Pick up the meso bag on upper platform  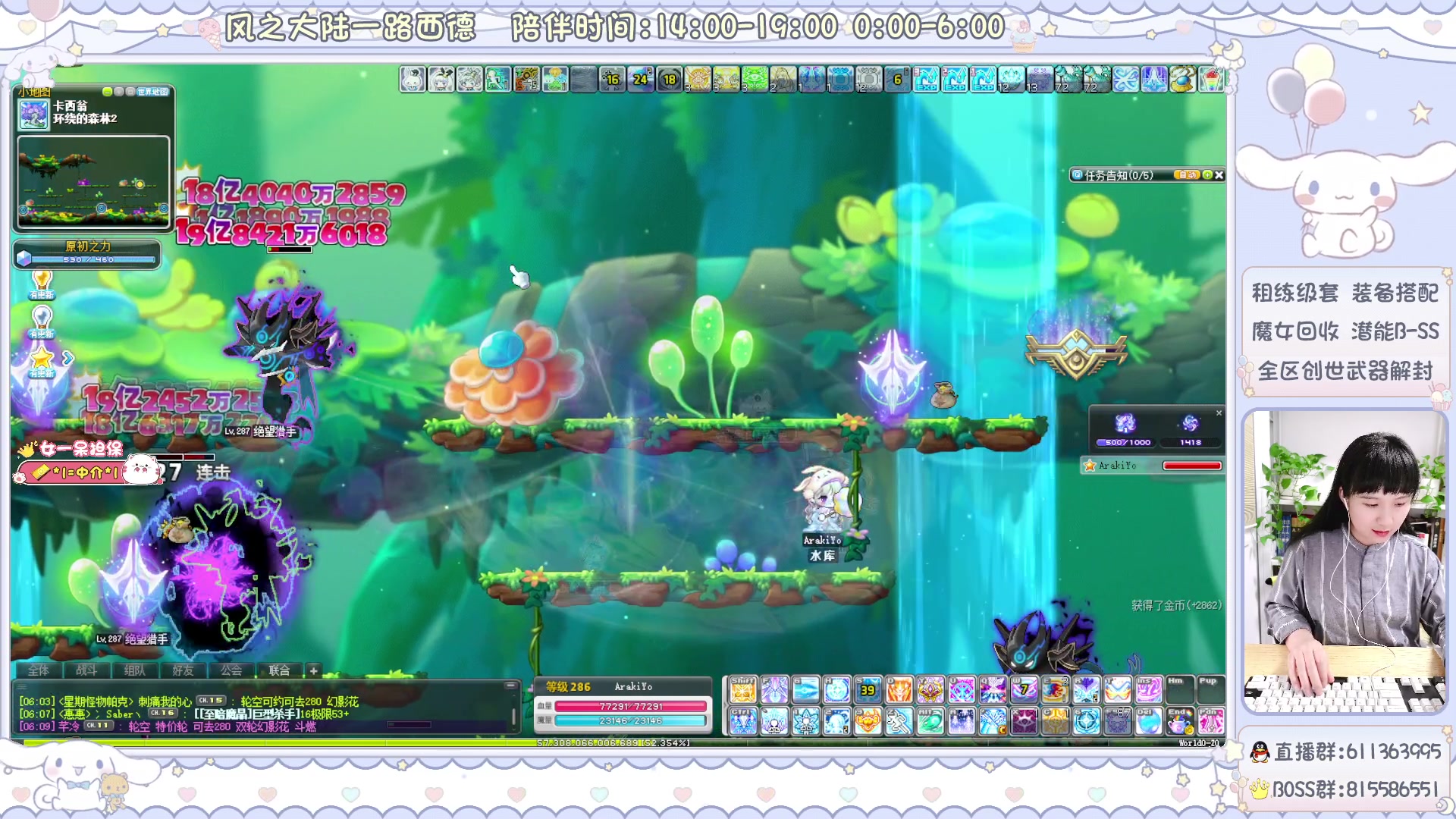[x=943, y=395]
